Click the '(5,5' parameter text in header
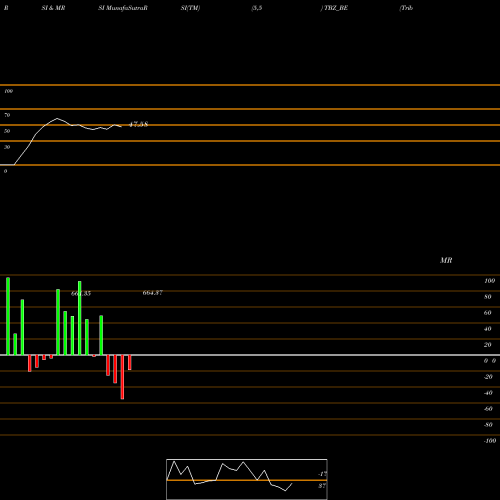Screen dimensions: 500x500 point(257,8)
